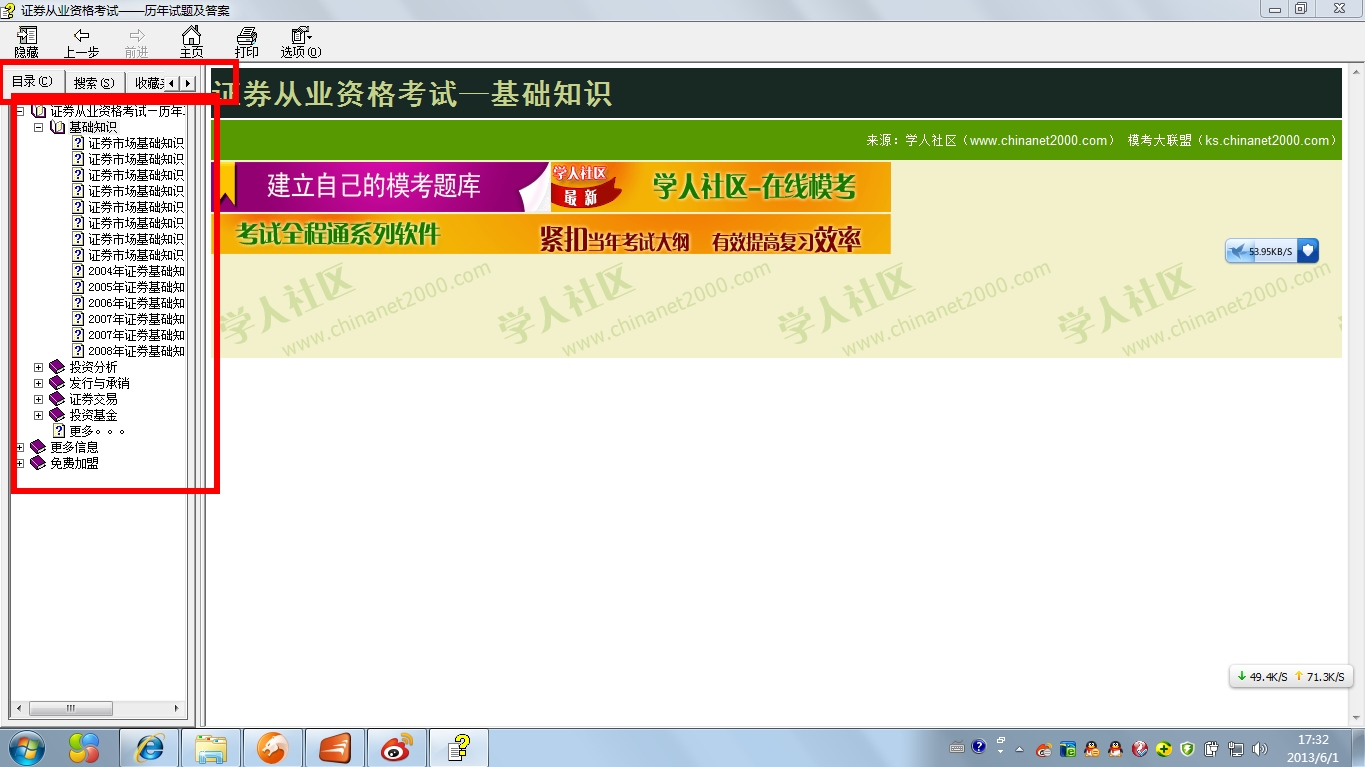The image size is (1365, 767).
Task: Click the purple book icon beside 发行与承销
Action: pyautogui.click(x=57, y=383)
